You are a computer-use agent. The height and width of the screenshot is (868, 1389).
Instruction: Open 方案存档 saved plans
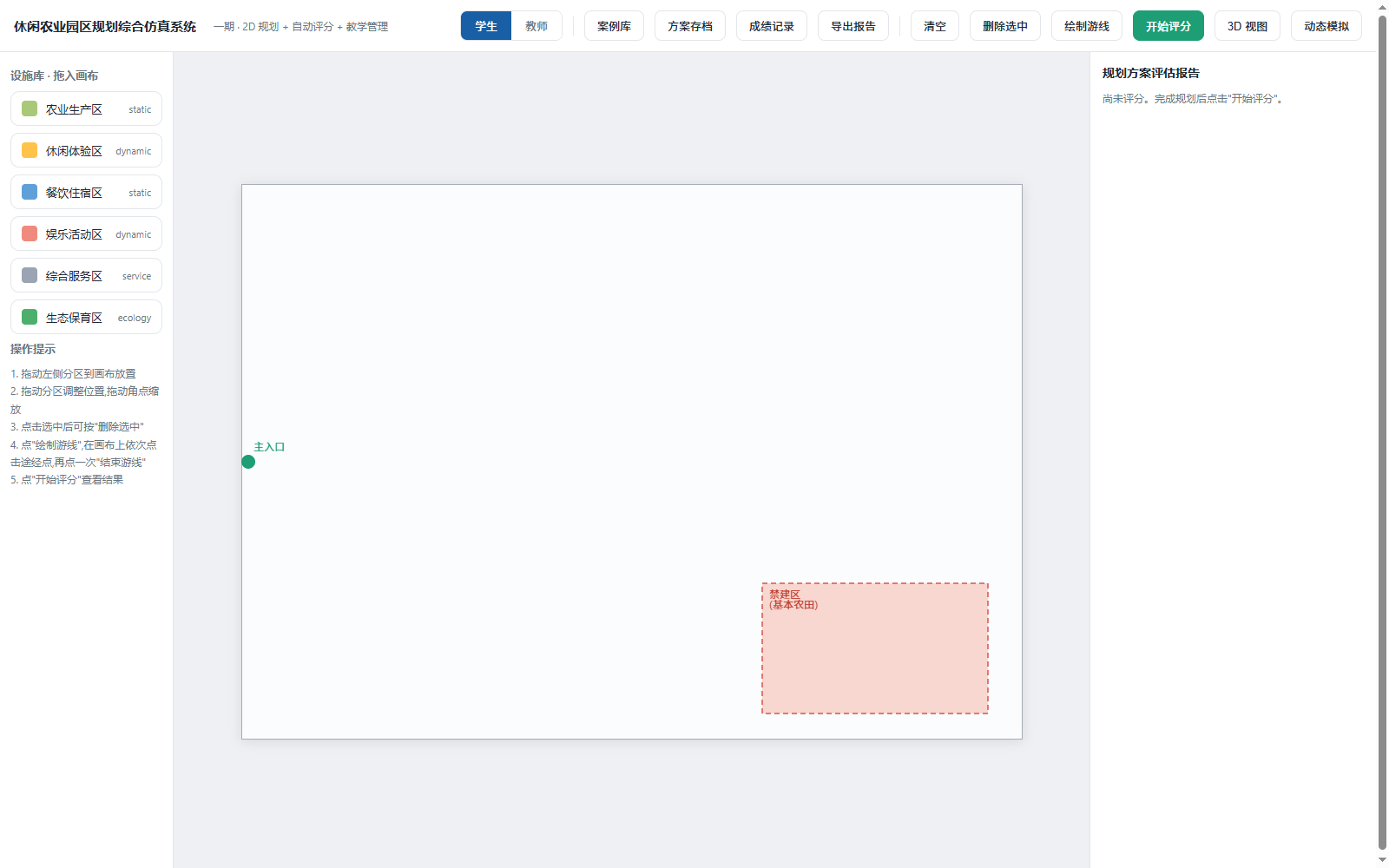[x=690, y=26]
